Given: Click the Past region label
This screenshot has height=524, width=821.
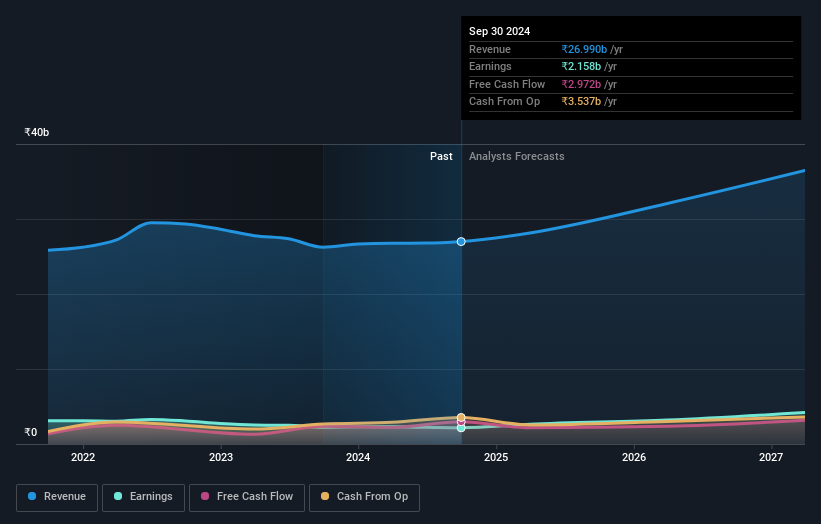Looking at the screenshot, I should point(441,156).
